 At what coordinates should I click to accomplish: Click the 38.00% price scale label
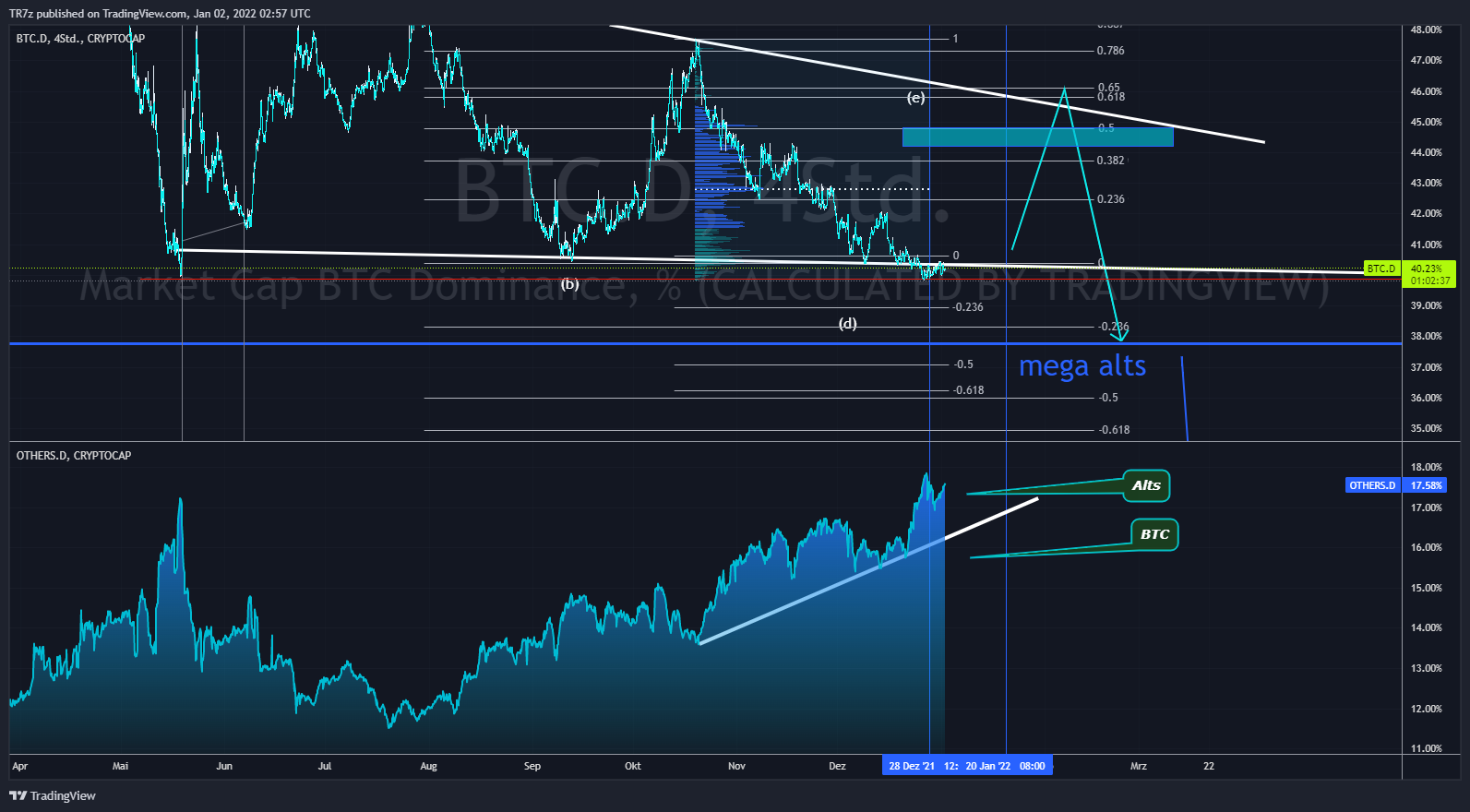(1427, 336)
